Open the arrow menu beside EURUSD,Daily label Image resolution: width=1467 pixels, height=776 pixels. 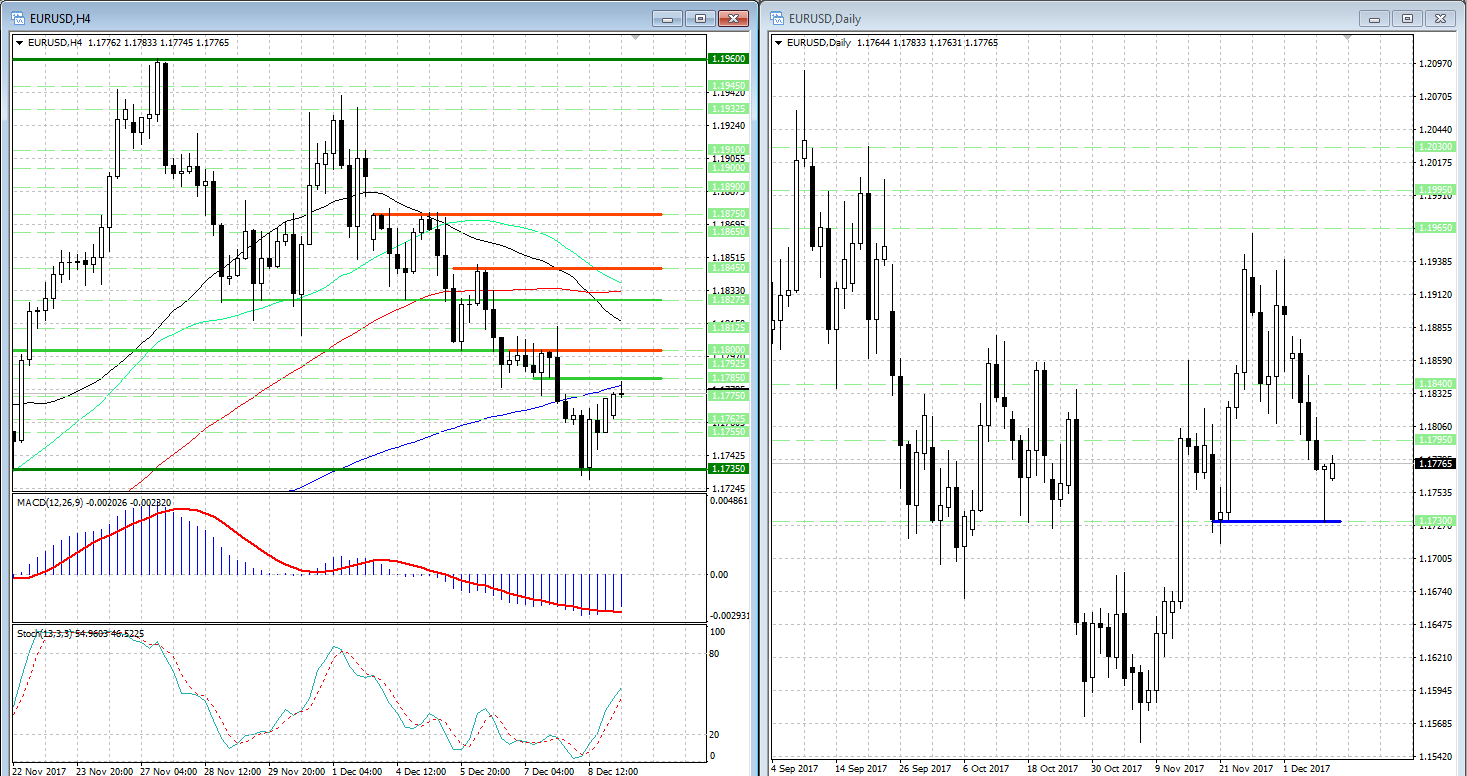[779, 42]
